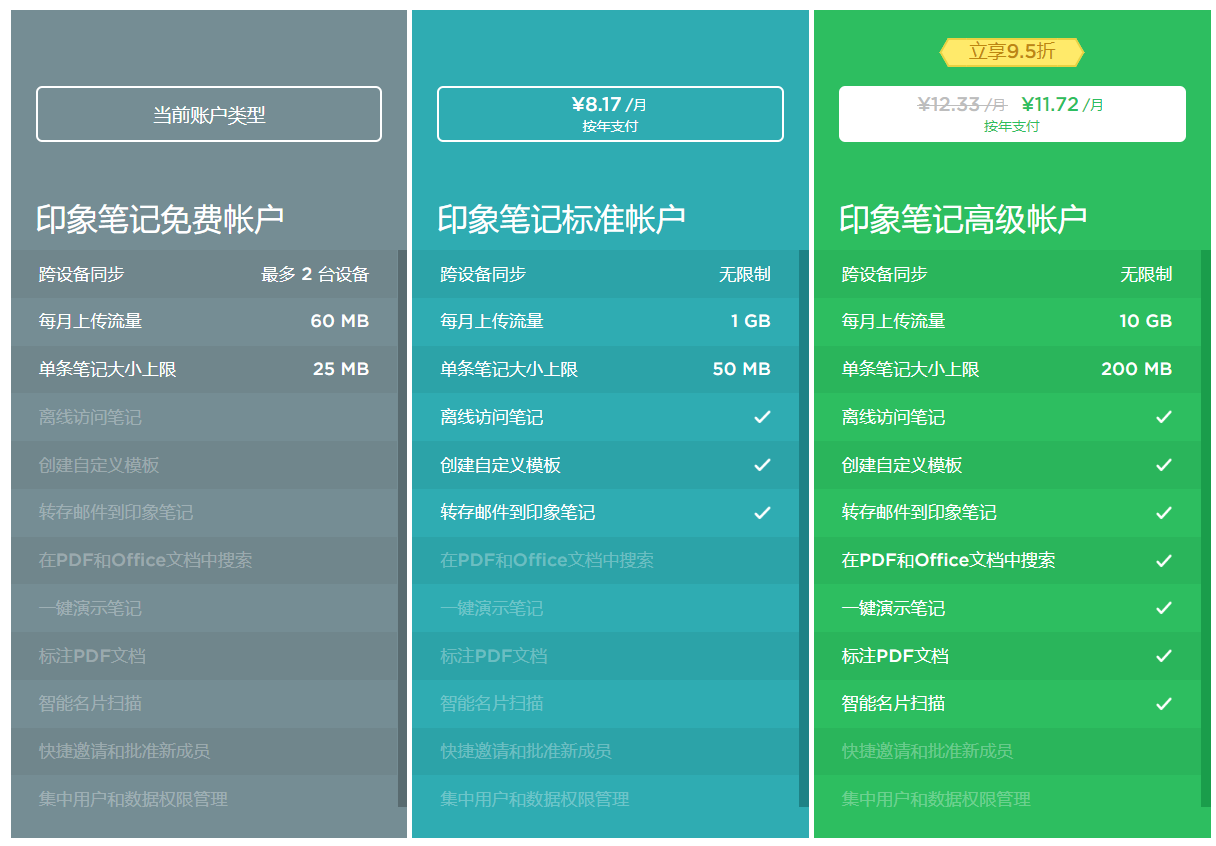
Task: Toggle the 每月上传流量 row showing 1 GB
Action: click(608, 322)
